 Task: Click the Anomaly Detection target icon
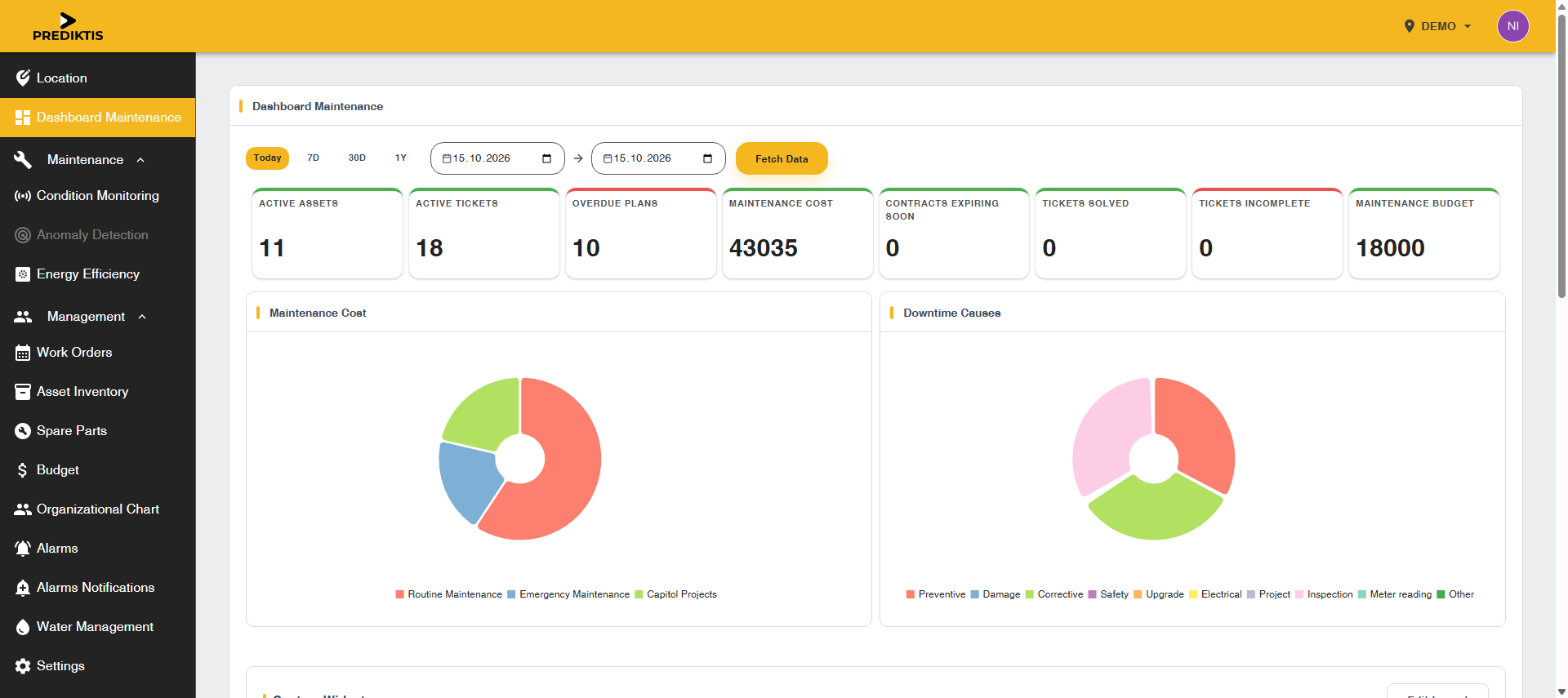click(x=22, y=235)
